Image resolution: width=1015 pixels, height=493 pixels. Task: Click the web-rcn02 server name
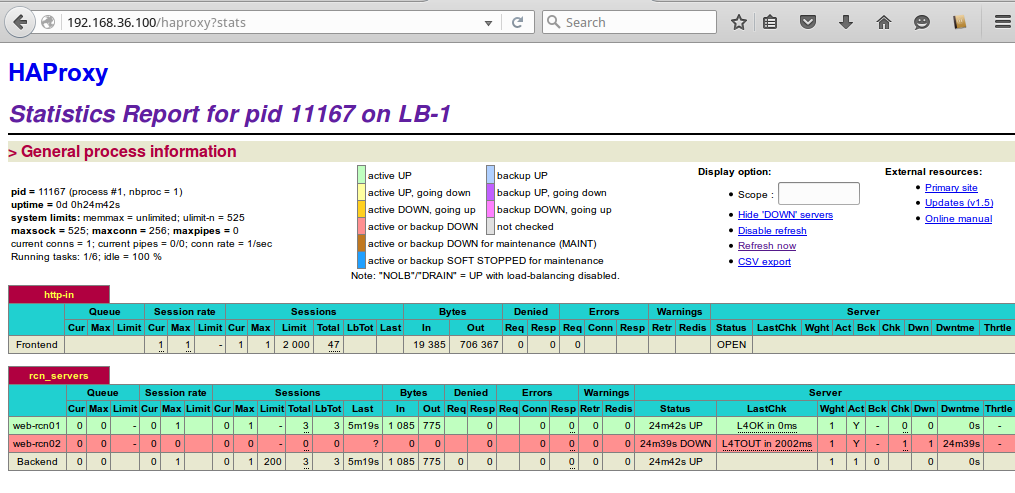[x=36, y=444]
